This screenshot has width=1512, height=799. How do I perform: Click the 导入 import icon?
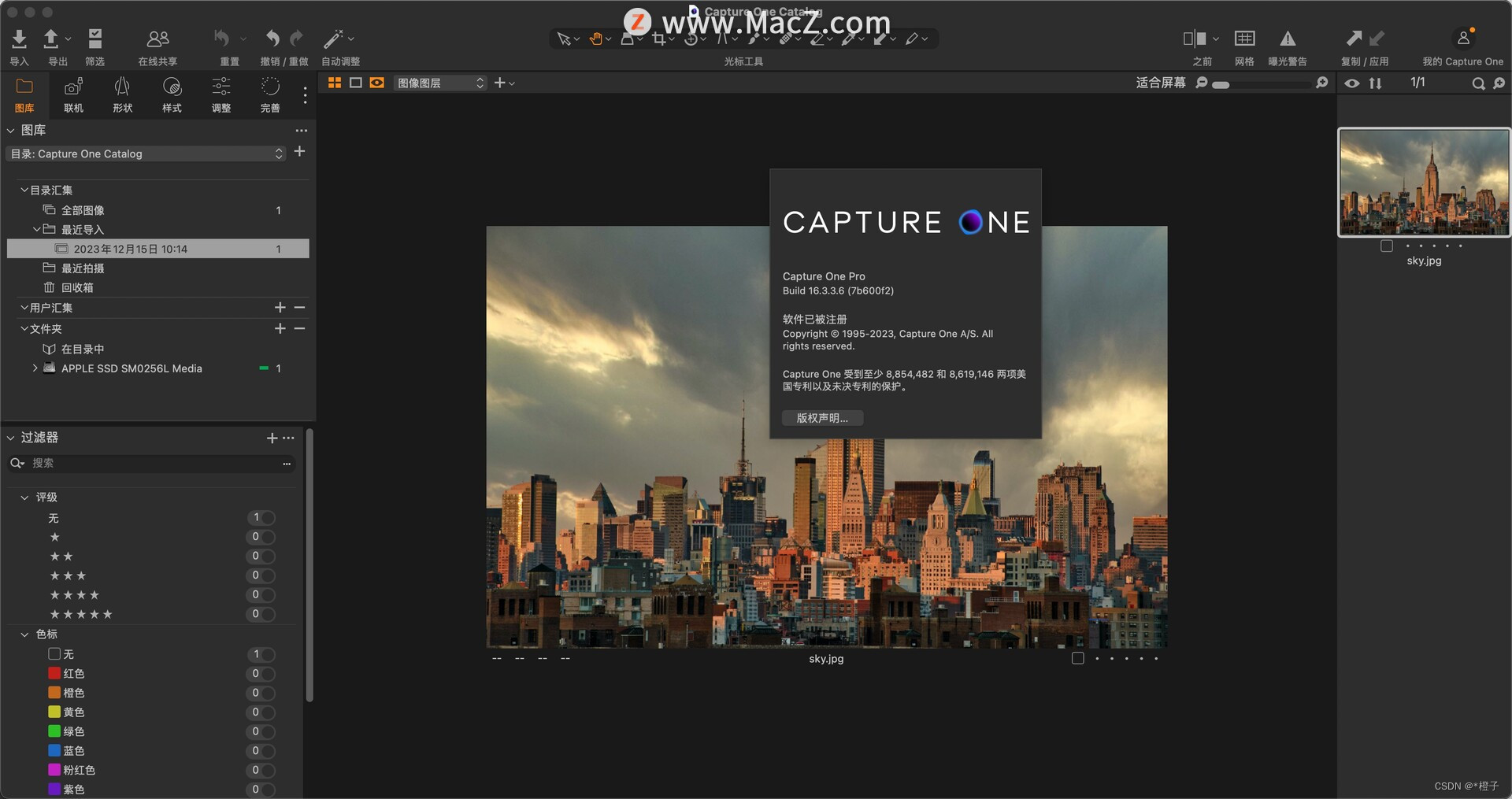19,39
